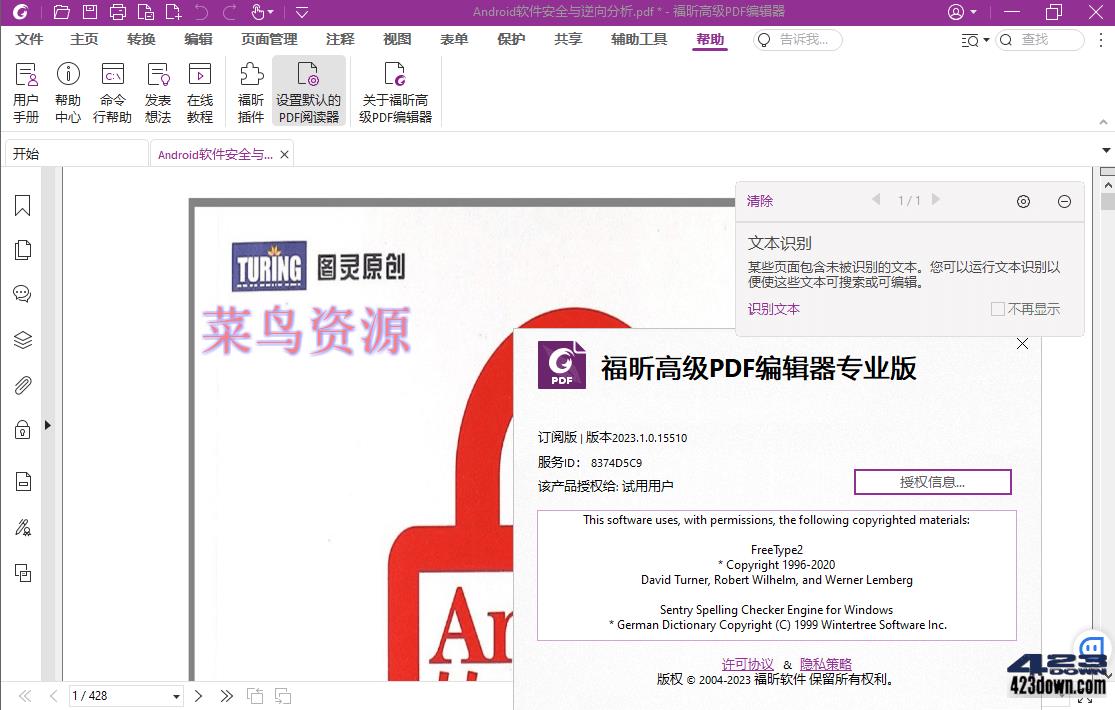The image size is (1115, 710).
Task: Run 识别文本 text recognition link
Action: (x=773, y=309)
